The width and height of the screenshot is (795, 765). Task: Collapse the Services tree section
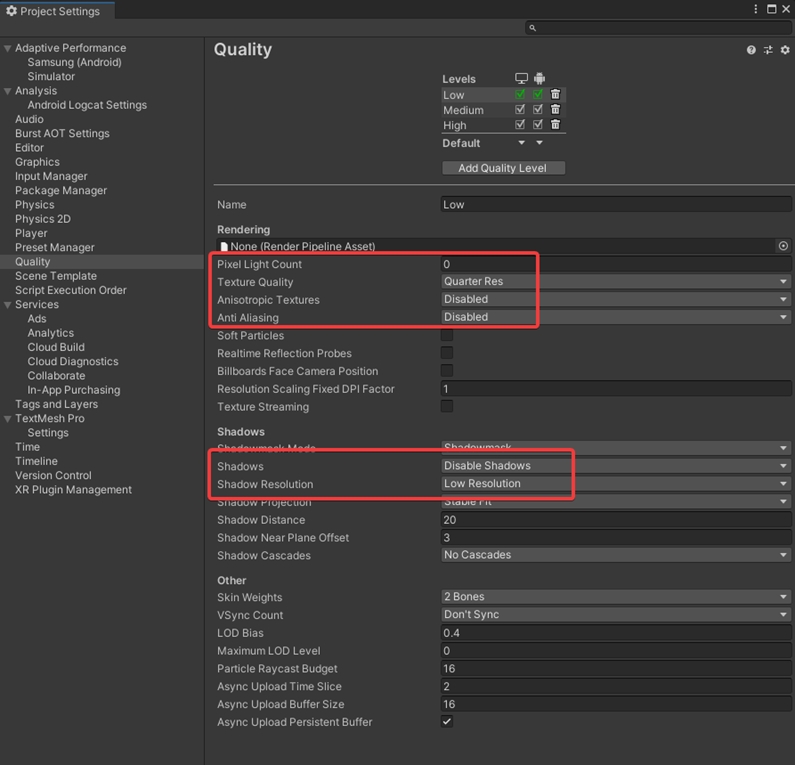tap(8, 305)
